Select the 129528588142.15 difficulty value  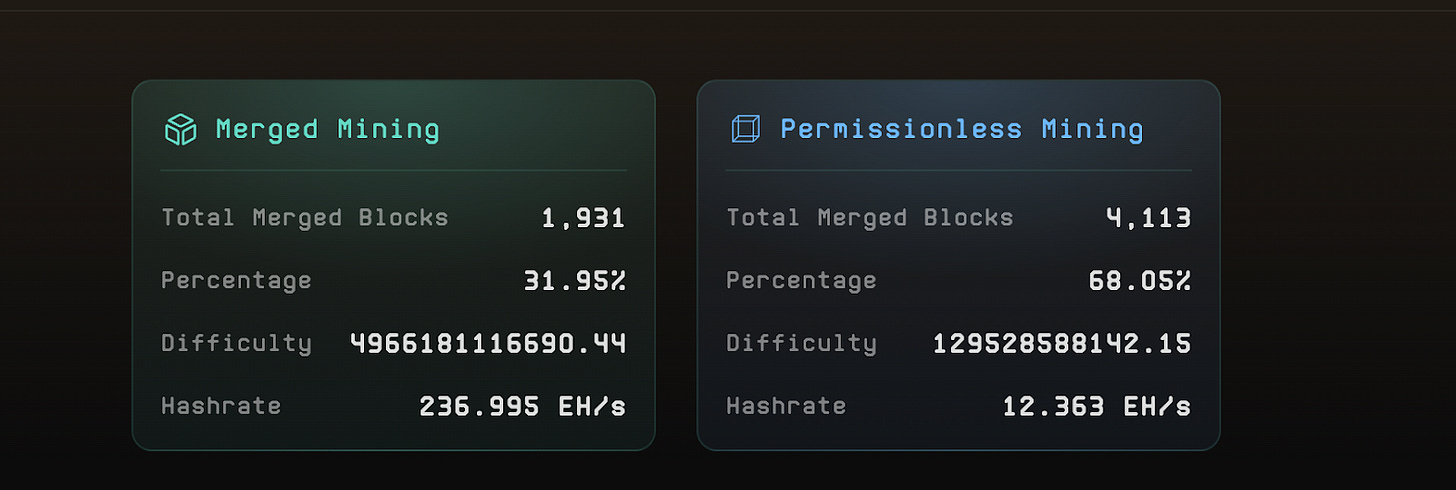point(1062,344)
